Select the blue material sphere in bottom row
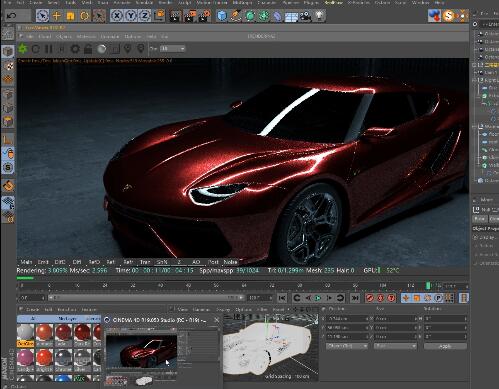499x389 pixels. tap(62, 378)
